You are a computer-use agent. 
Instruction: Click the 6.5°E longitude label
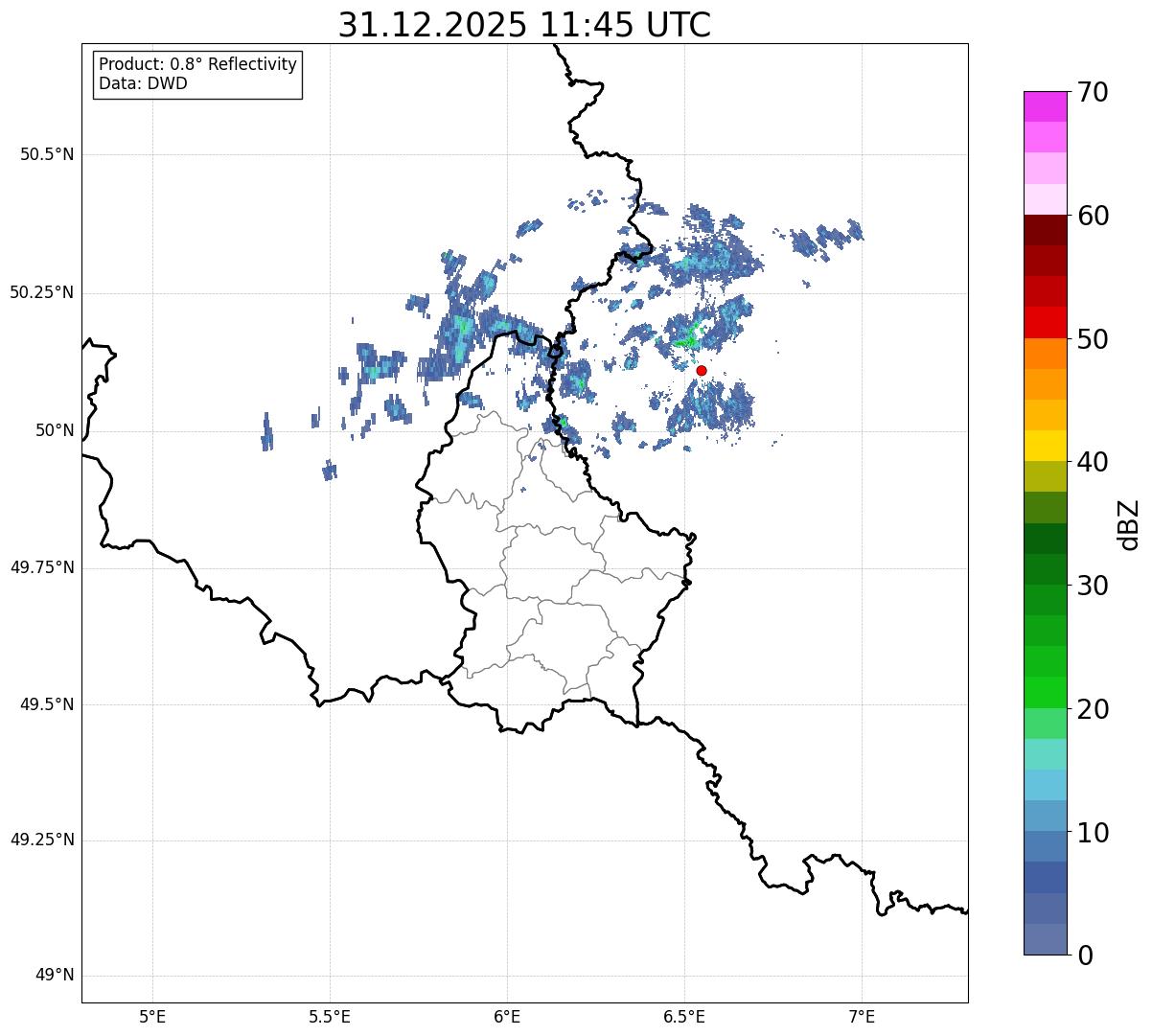pos(684,1016)
